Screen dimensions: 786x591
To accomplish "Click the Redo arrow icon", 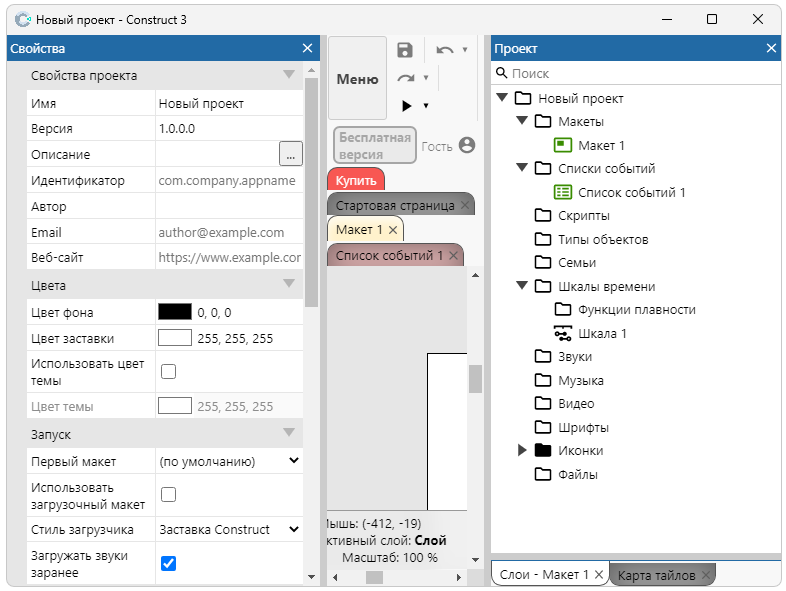I will tap(406, 78).
